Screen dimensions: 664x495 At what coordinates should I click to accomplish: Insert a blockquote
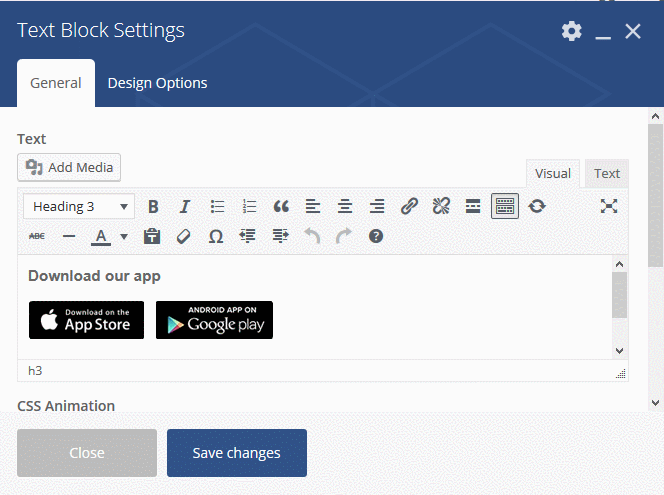click(281, 207)
